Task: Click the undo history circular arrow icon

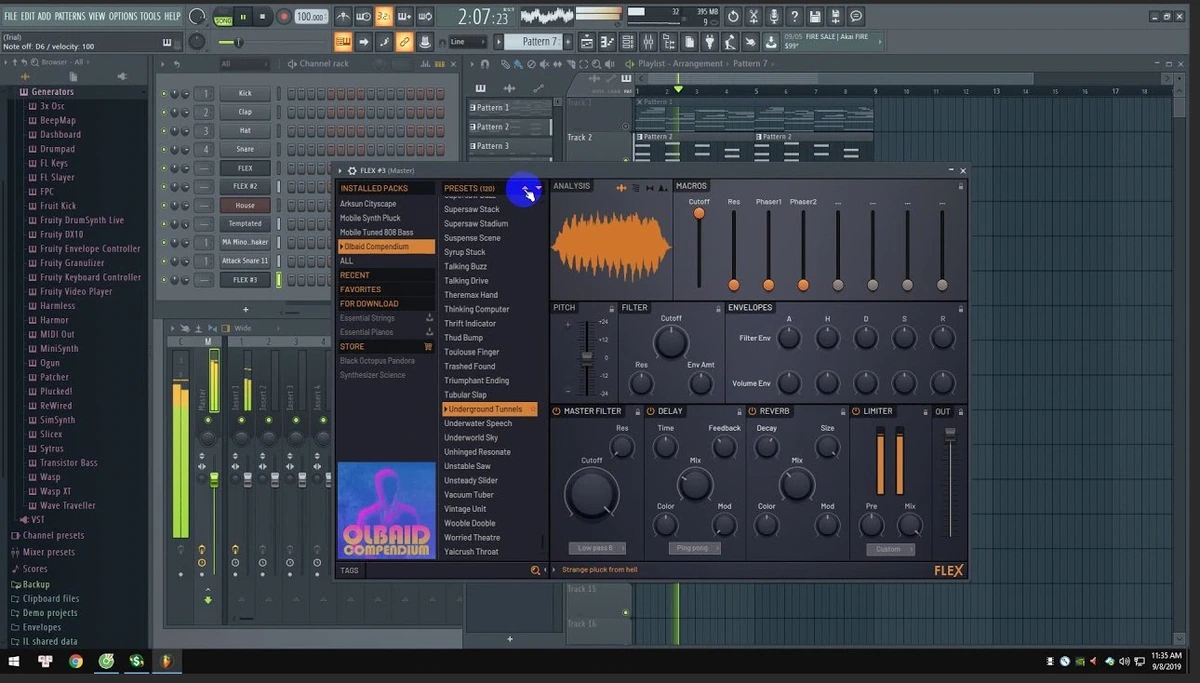Action: (x=734, y=16)
